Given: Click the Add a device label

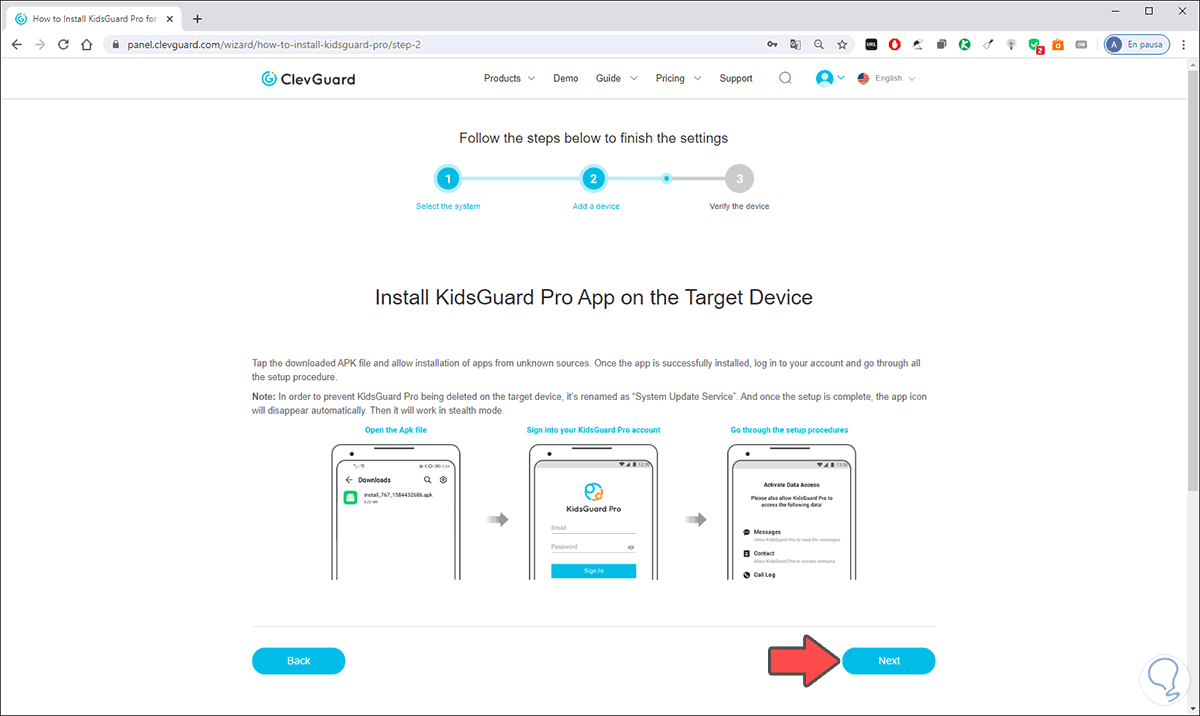Looking at the screenshot, I should pyautogui.click(x=596, y=206).
